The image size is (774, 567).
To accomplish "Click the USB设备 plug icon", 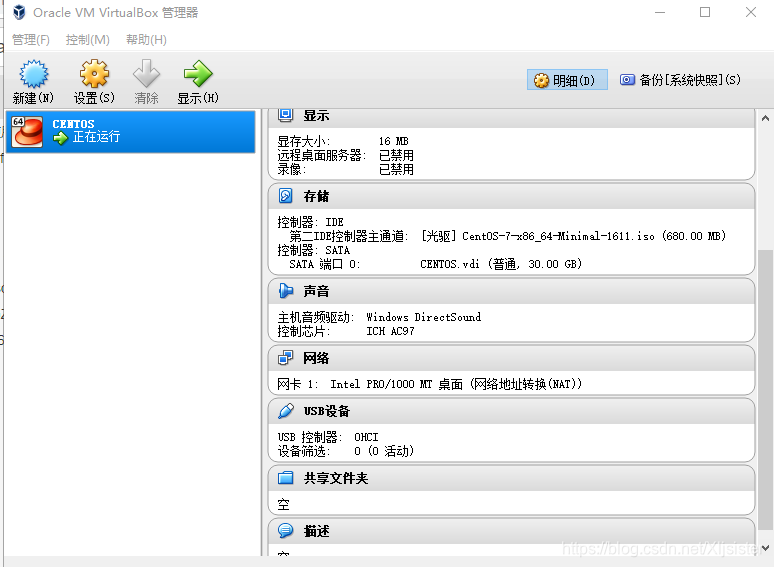I will coord(285,411).
